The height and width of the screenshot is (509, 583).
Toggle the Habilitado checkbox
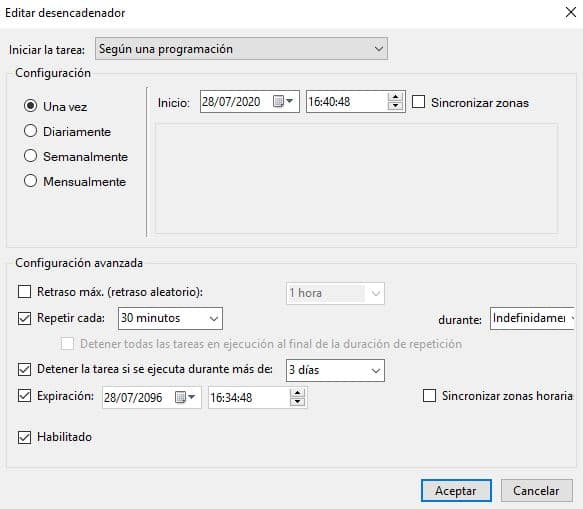25,437
